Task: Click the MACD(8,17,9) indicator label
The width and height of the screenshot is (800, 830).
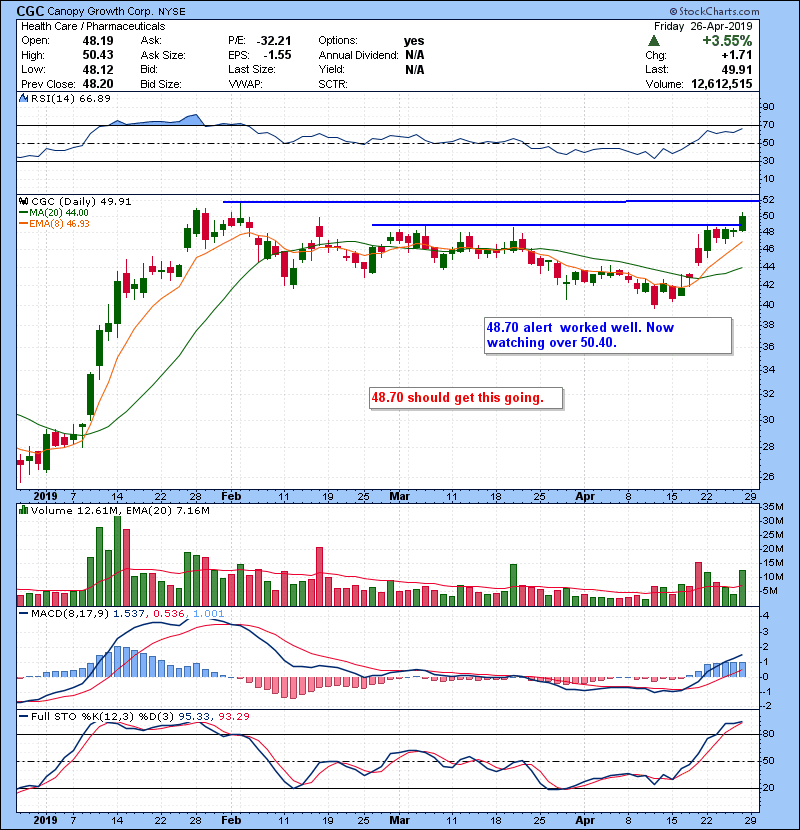Action: click(70, 614)
